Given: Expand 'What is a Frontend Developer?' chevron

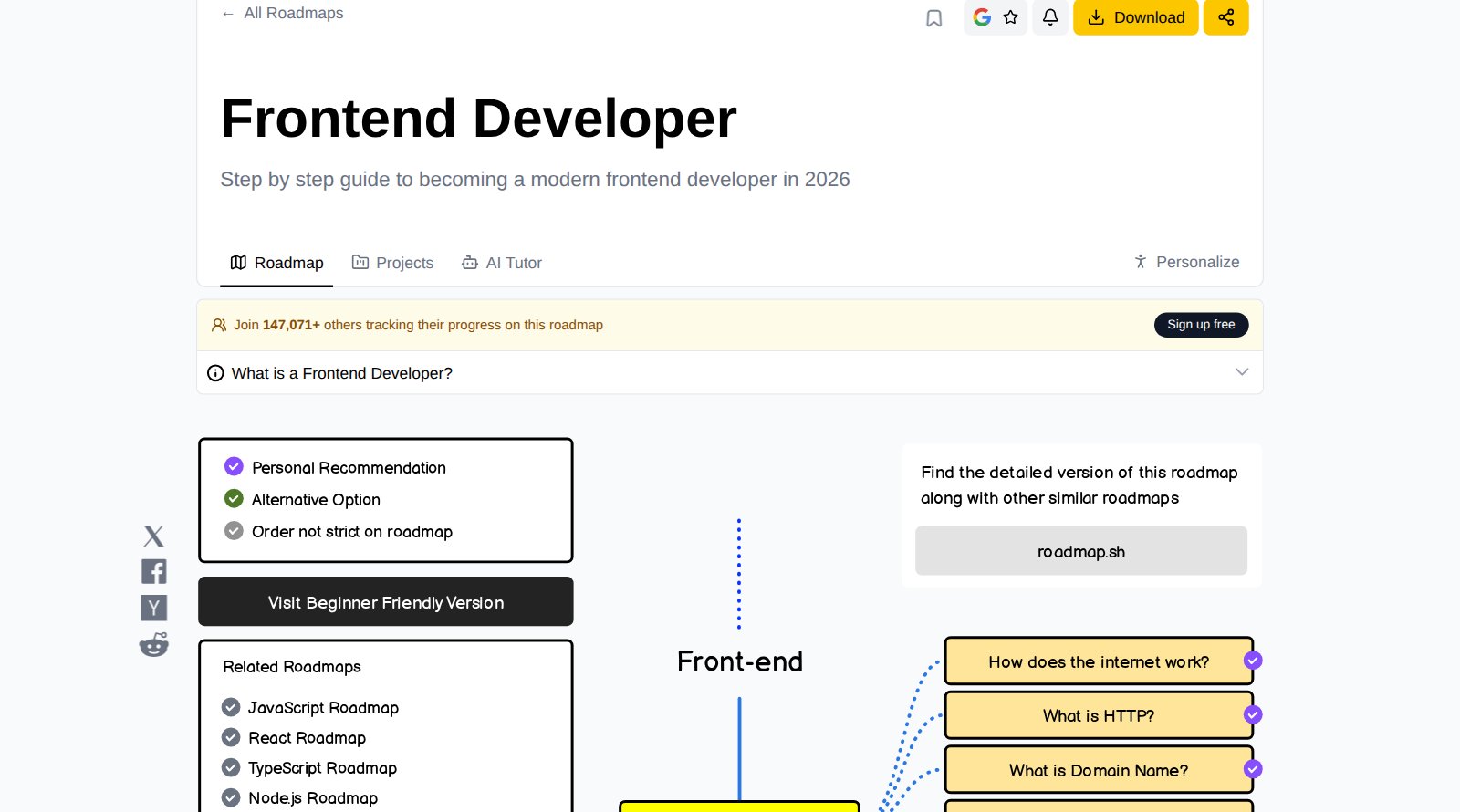Looking at the screenshot, I should click(1241, 372).
